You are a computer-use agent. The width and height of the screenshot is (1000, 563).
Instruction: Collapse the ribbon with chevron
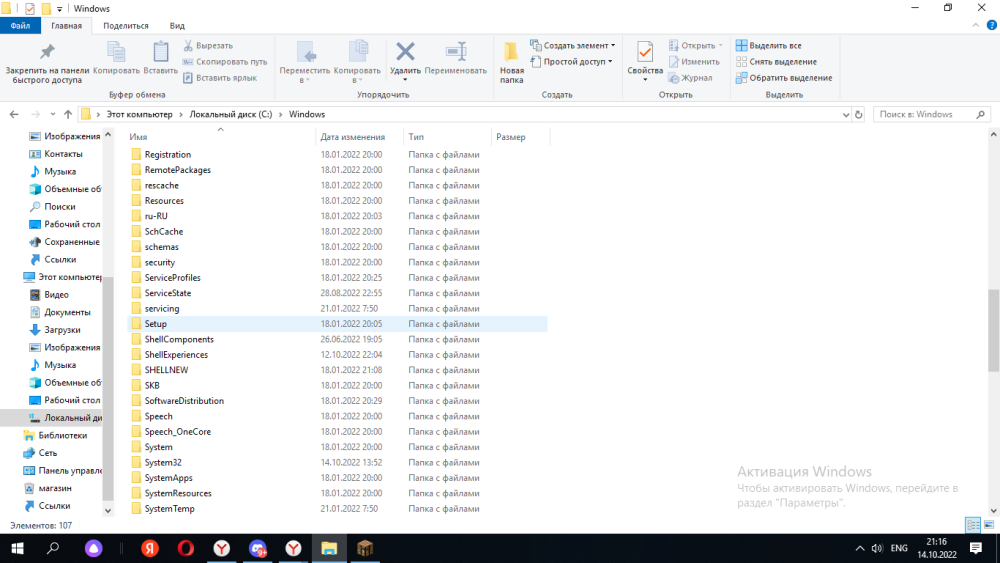tap(976, 26)
